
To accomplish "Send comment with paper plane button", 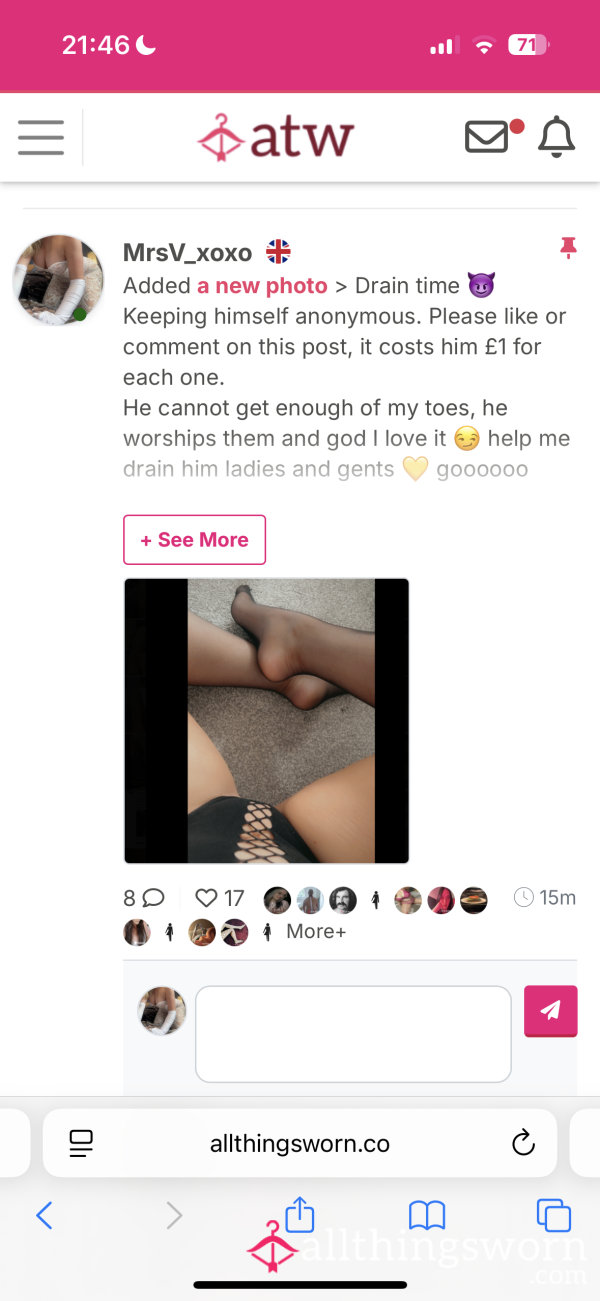I will [551, 1011].
